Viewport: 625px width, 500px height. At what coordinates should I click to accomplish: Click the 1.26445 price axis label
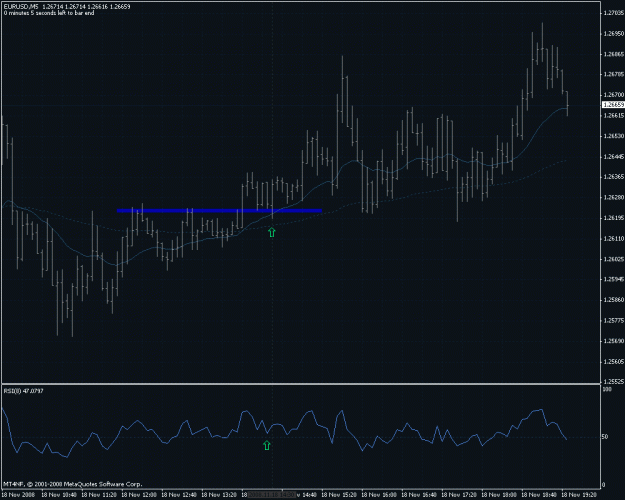click(x=614, y=157)
